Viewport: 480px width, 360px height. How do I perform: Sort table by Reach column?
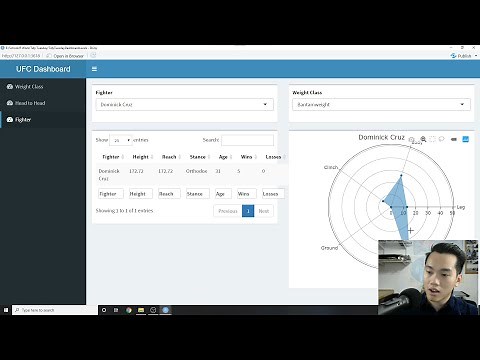point(171,157)
